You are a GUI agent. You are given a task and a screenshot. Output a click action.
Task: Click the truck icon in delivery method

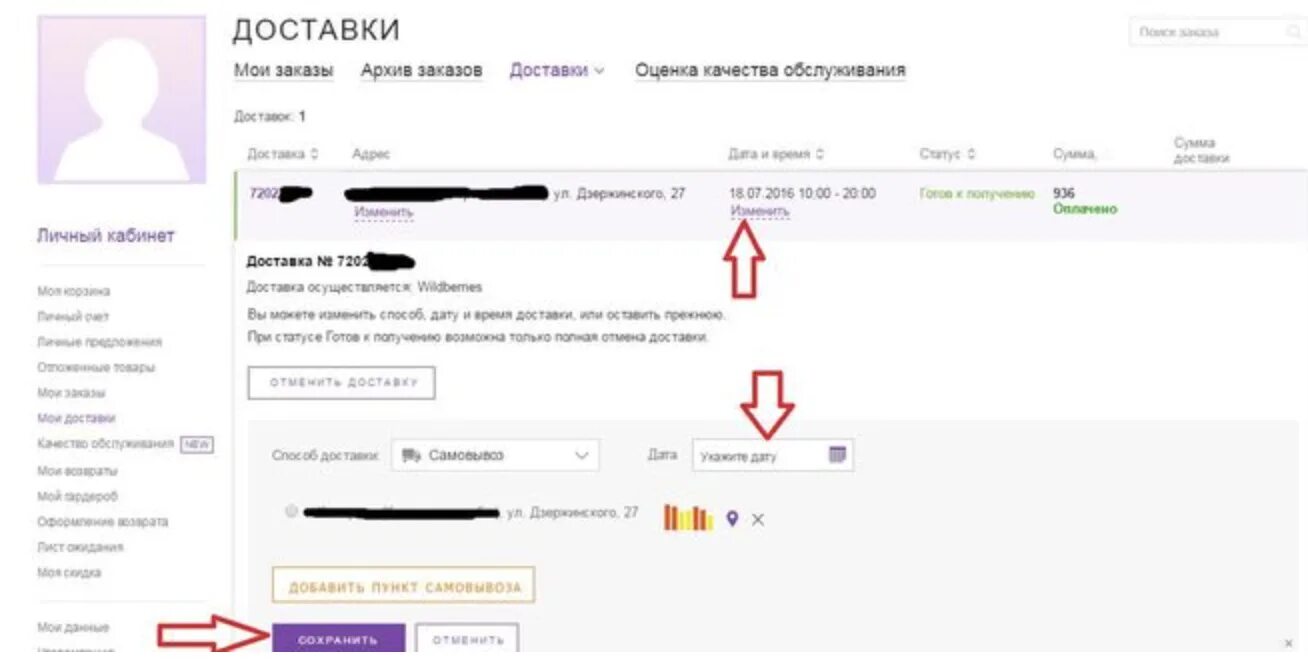pos(411,455)
